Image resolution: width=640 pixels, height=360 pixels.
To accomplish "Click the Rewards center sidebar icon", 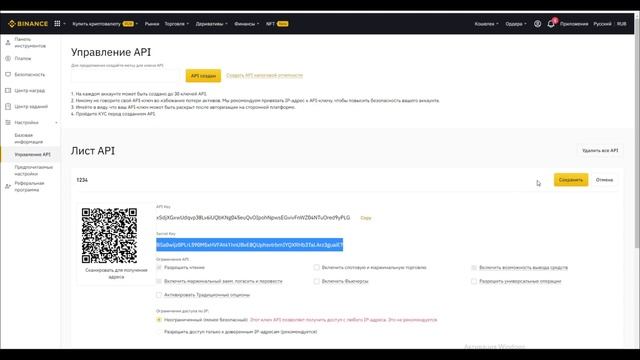I will click(8, 90).
